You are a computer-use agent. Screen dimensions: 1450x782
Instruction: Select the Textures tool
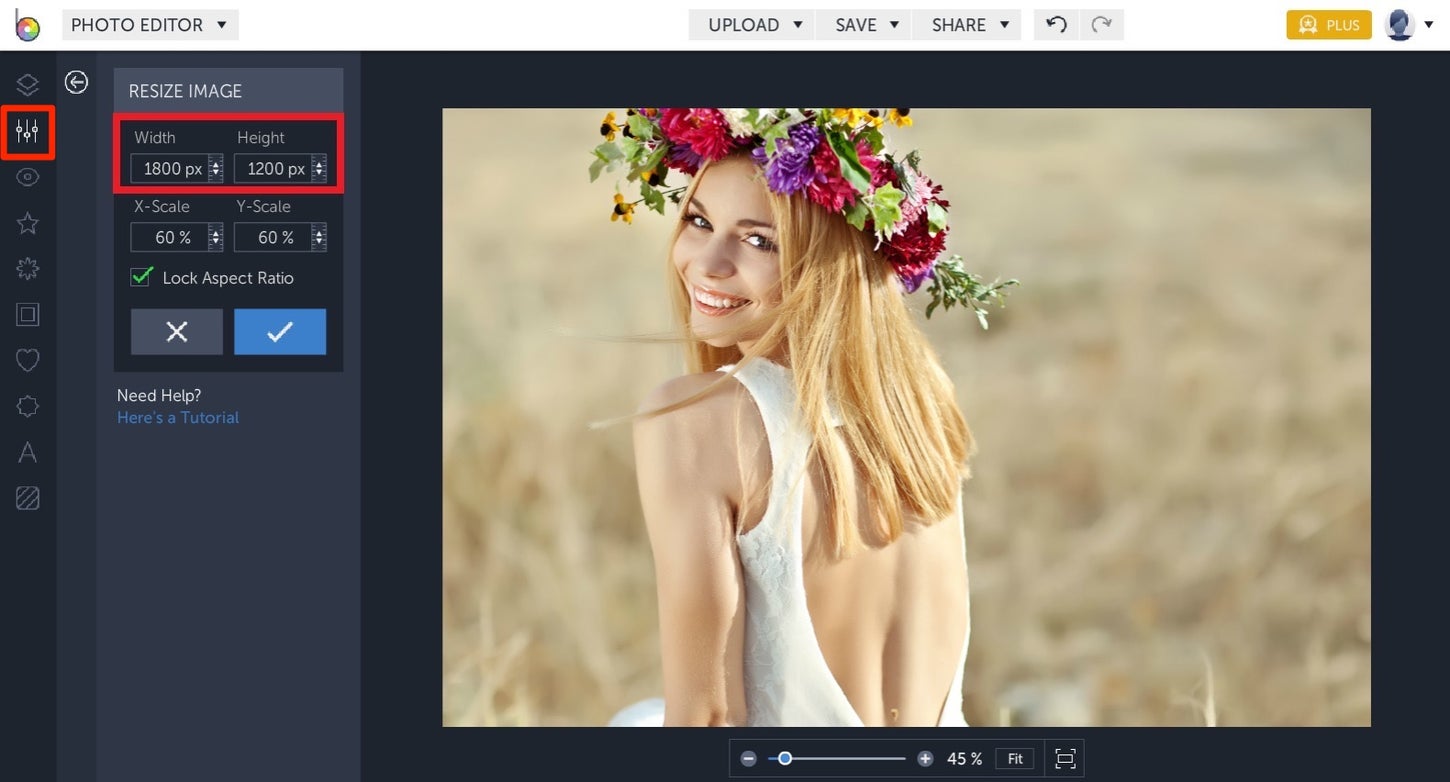tap(27, 498)
